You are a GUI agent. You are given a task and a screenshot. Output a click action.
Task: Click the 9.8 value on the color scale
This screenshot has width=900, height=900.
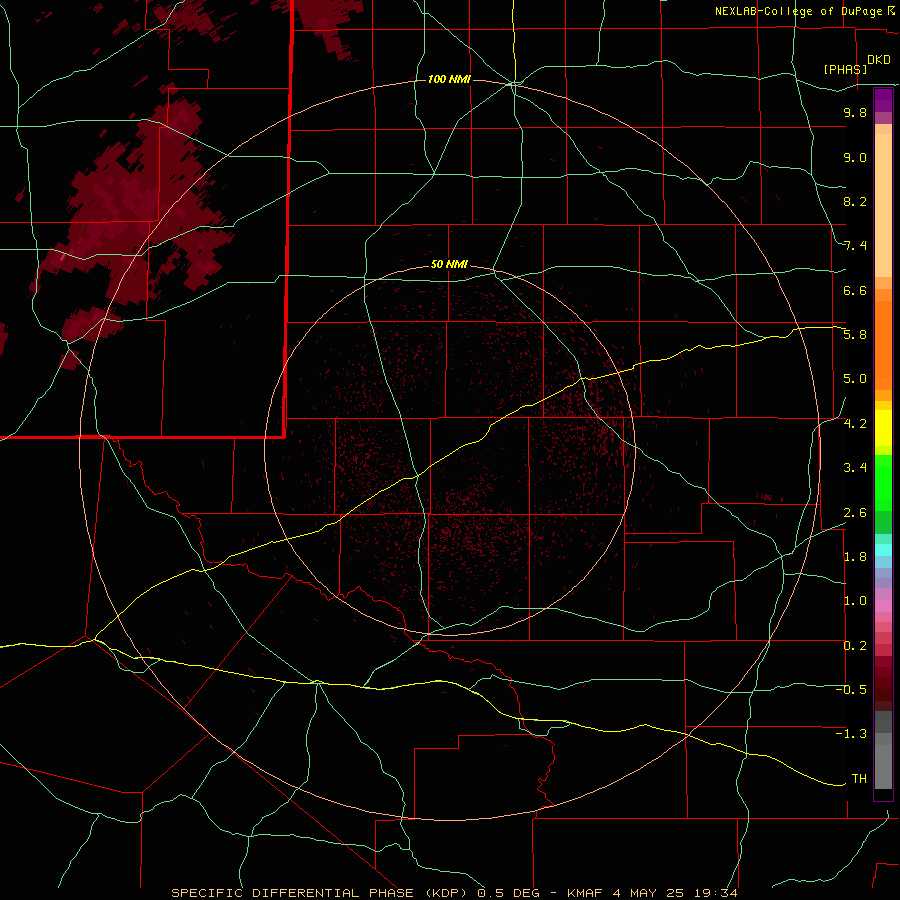tap(855, 112)
